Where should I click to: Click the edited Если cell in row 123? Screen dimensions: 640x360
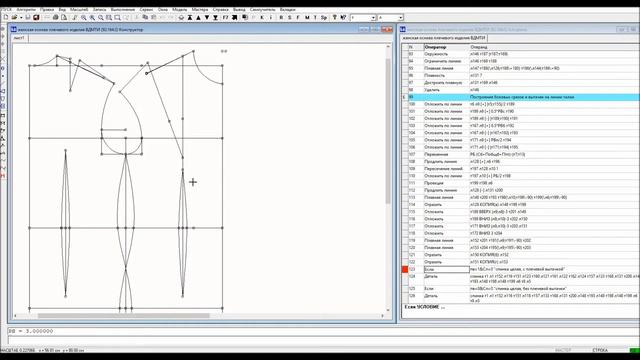pos(447,269)
